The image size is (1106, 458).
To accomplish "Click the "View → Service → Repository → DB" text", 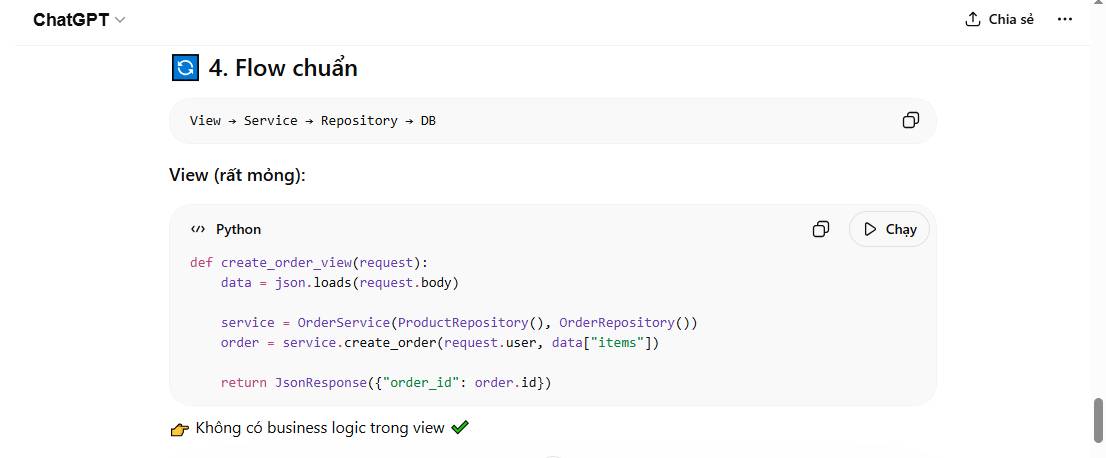I will coord(312,120).
